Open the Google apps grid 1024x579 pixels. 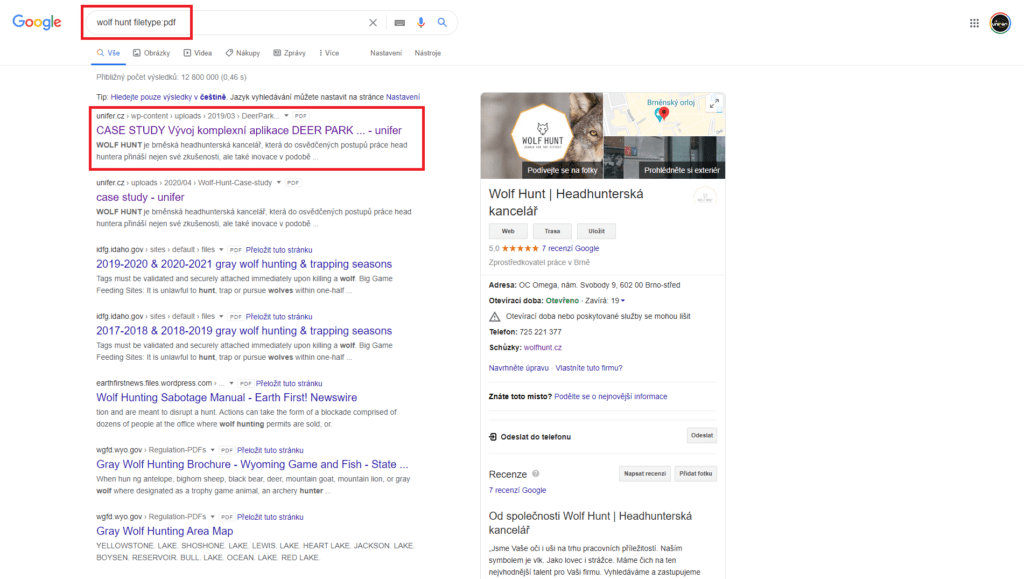coord(974,23)
